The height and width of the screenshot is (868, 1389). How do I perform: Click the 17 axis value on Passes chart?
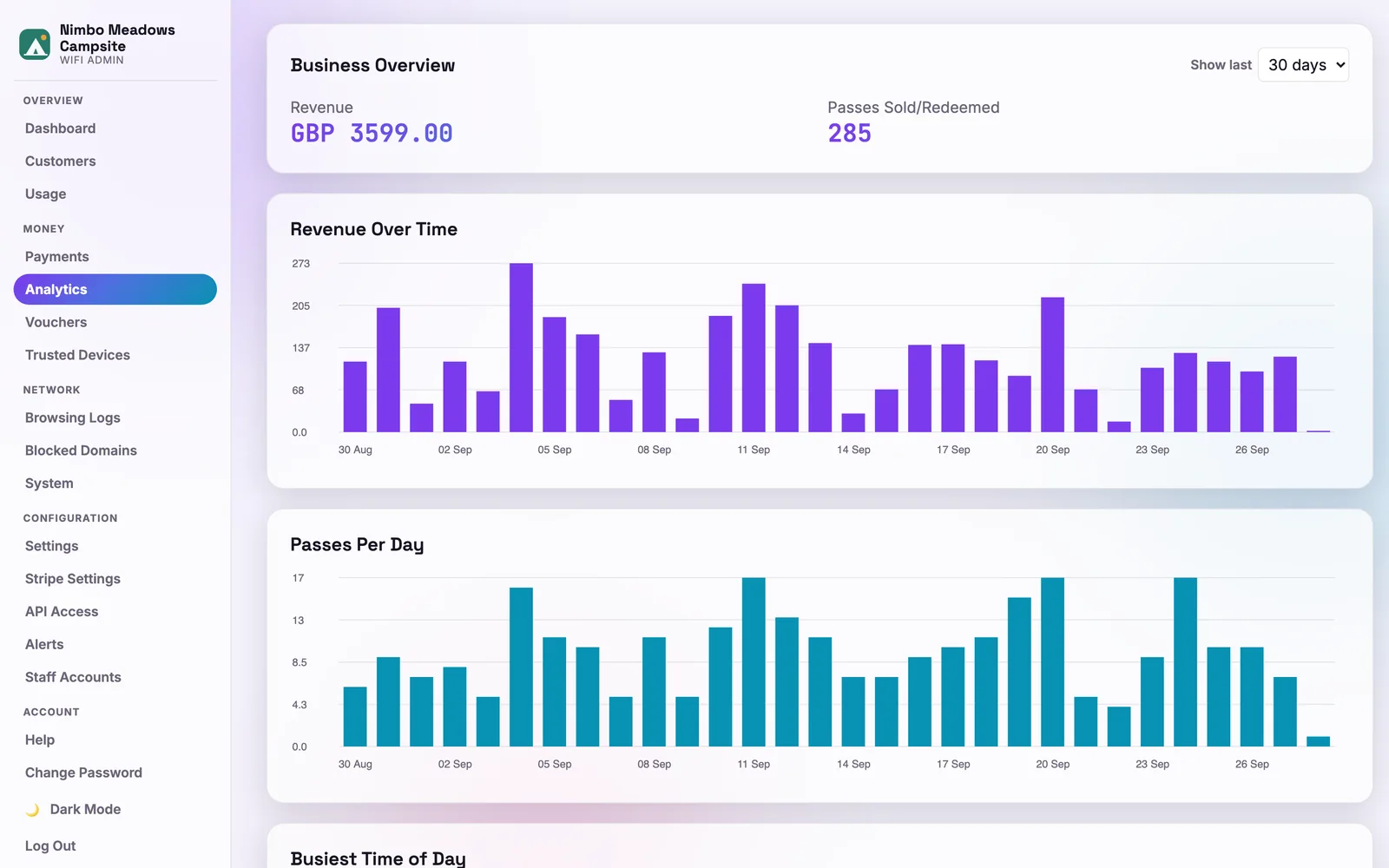click(x=298, y=578)
